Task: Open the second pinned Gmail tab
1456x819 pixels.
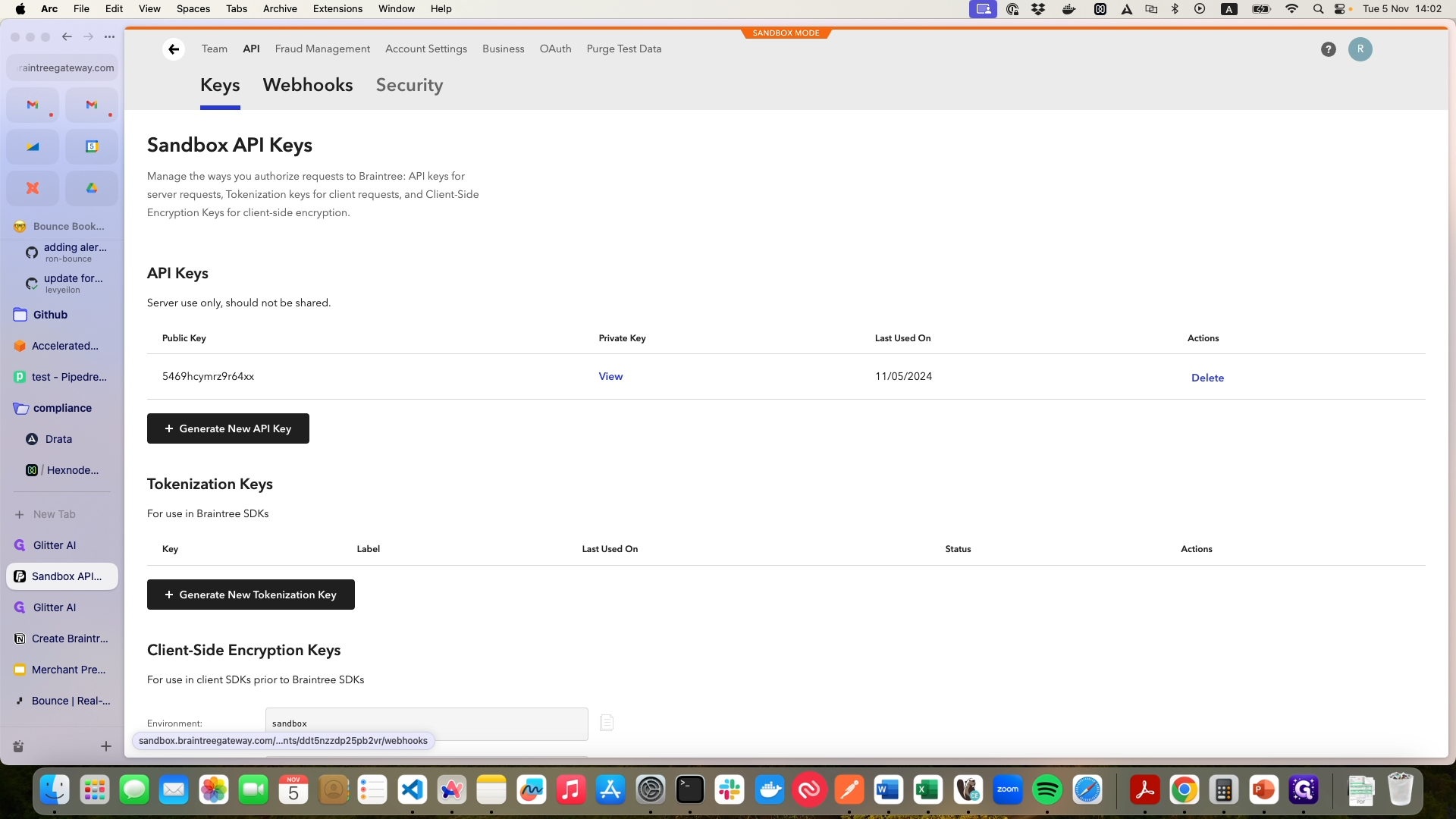Action: coord(92,105)
